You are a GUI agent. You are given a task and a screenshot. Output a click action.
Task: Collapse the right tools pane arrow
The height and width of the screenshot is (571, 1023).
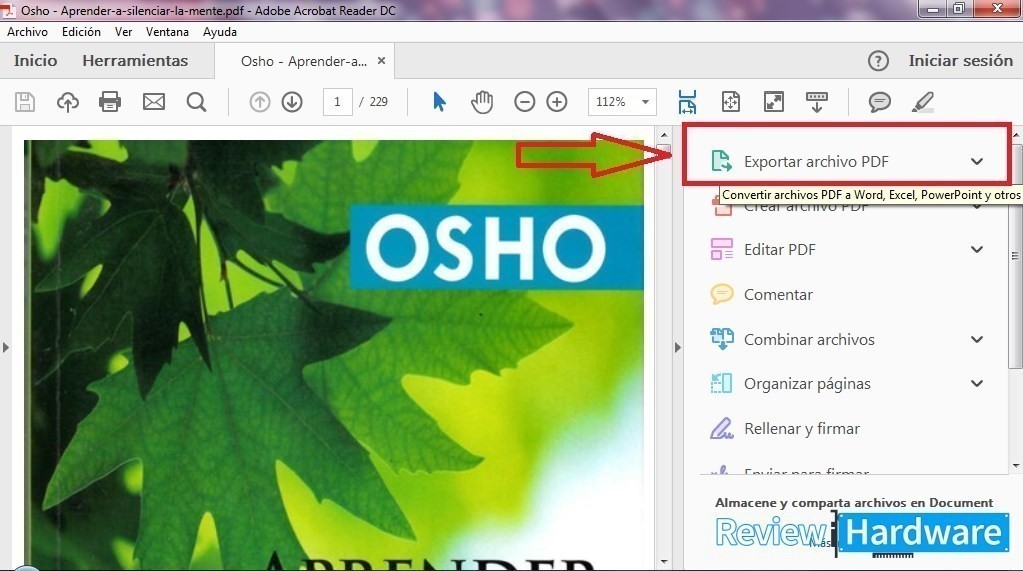677,347
